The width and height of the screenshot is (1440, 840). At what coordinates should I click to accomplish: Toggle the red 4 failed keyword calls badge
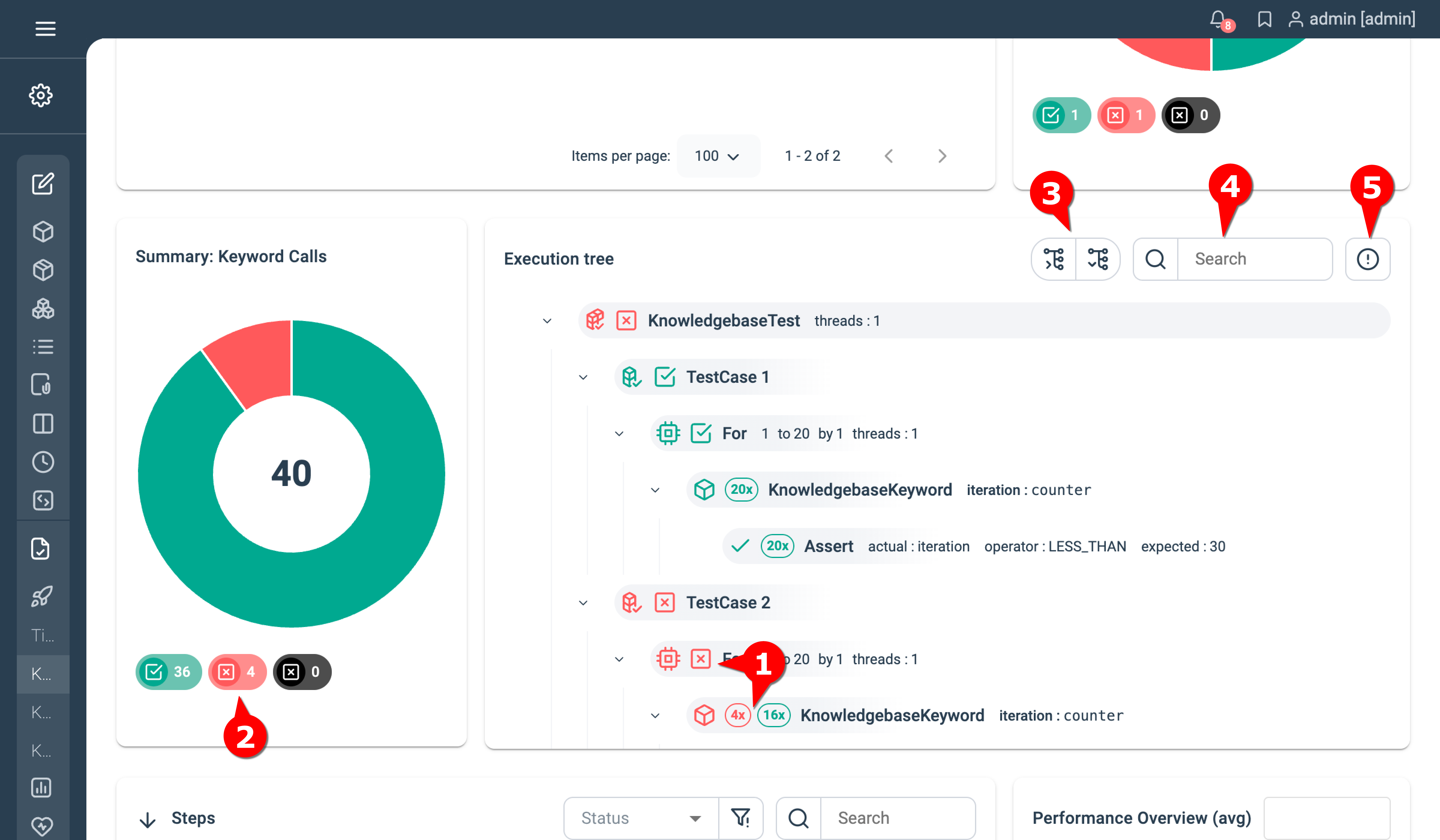(237, 672)
